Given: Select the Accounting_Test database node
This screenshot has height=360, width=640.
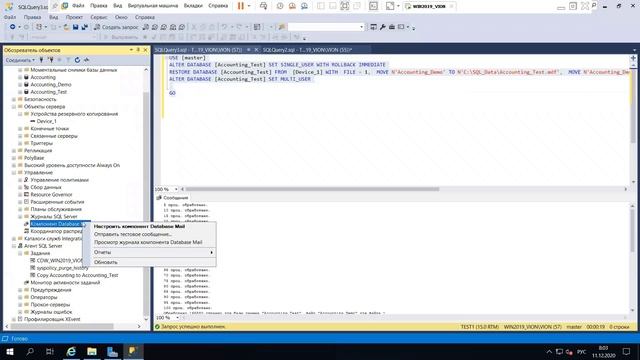Looking at the screenshot, I should [x=48, y=92].
